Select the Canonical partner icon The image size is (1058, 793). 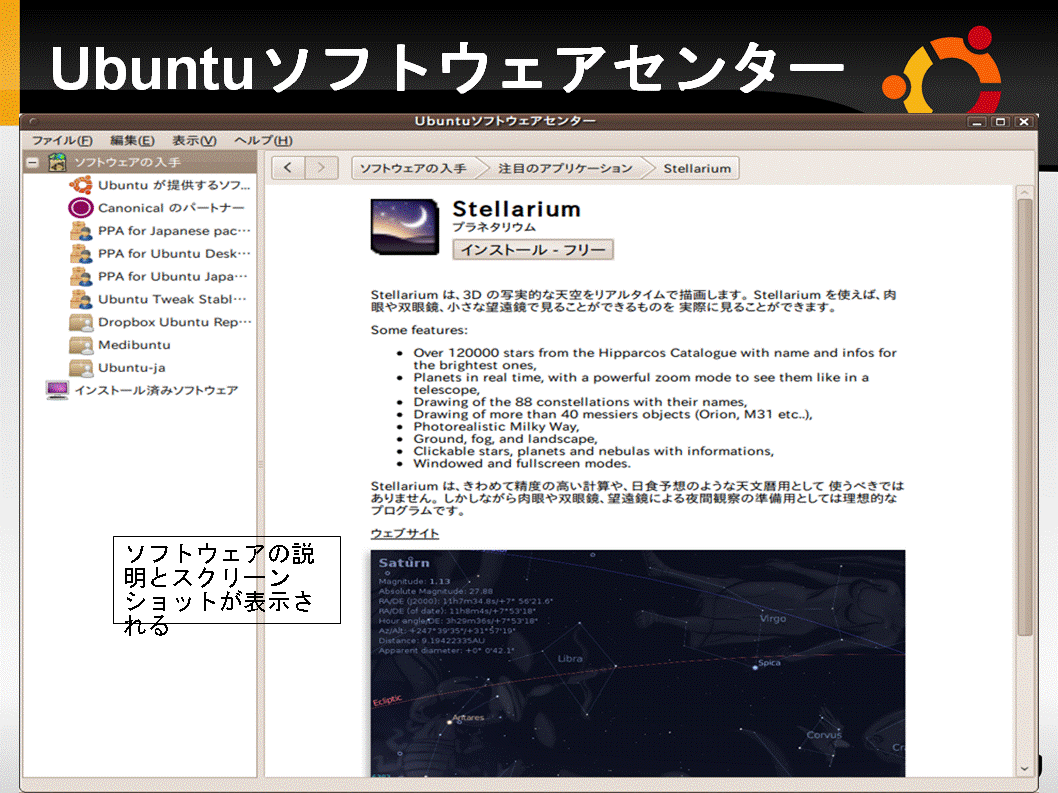(x=81, y=208)
